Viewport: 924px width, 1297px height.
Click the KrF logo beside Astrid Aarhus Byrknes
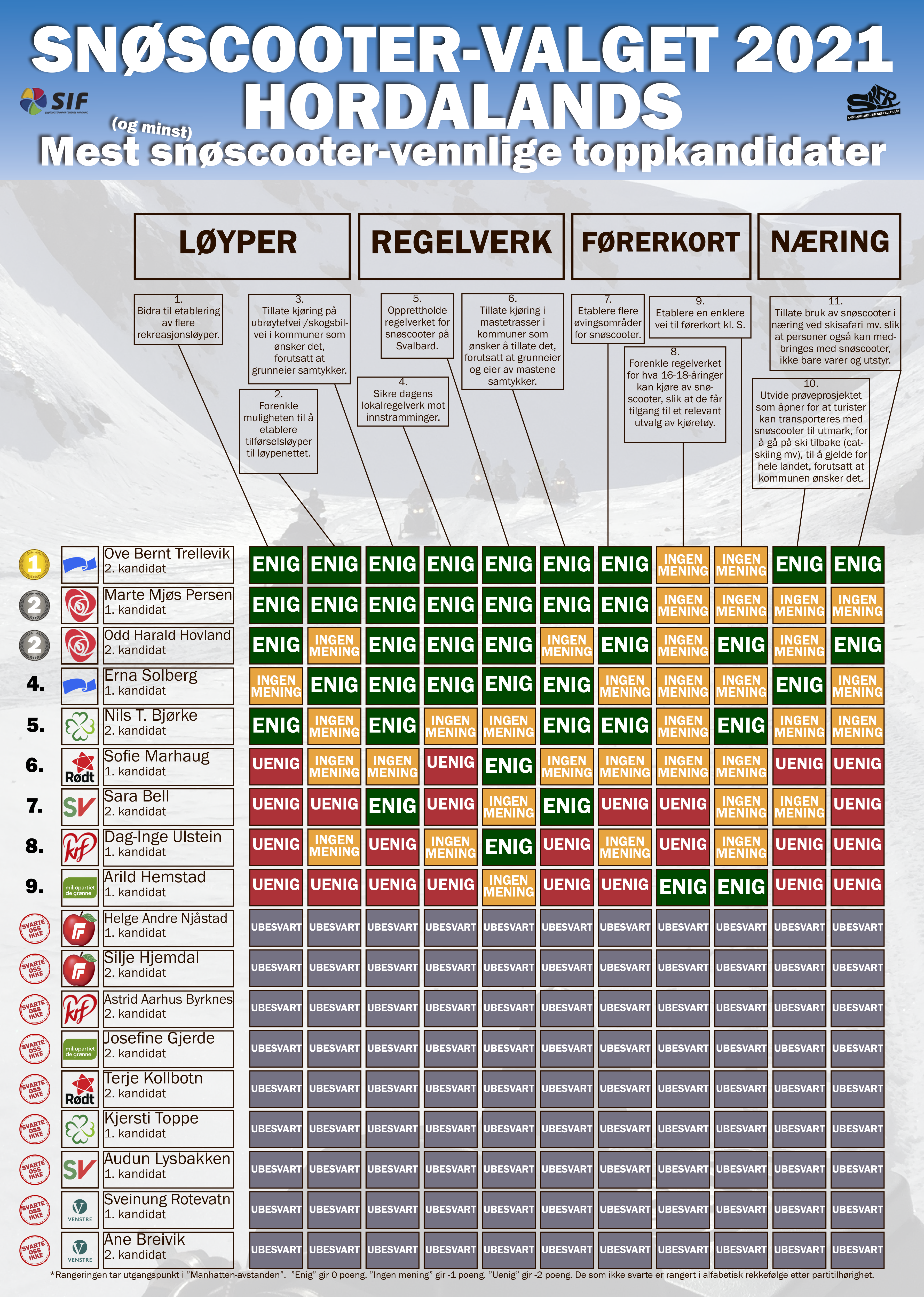pos(80,1009)
